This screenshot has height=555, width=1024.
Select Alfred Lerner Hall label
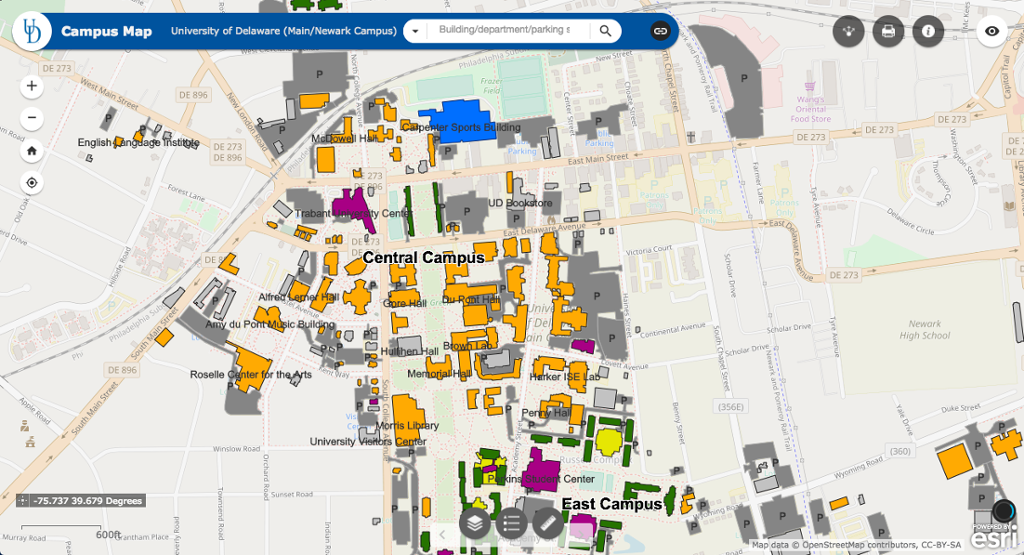pyautogui.click(x=298, y=298)
